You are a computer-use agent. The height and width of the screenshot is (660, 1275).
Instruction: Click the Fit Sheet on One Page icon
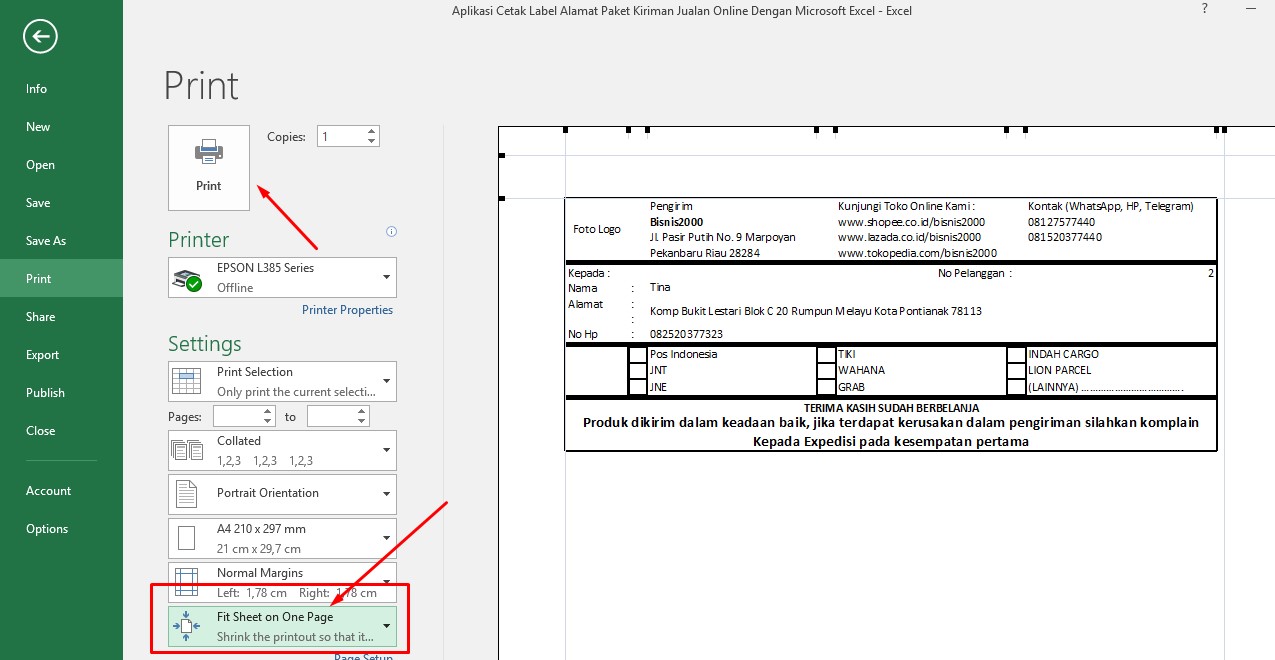pos(185,623)
